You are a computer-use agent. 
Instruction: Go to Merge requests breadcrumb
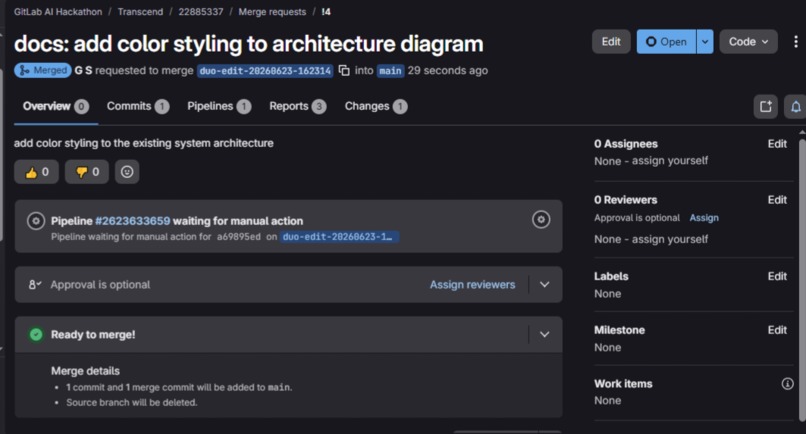coord(272,12)
